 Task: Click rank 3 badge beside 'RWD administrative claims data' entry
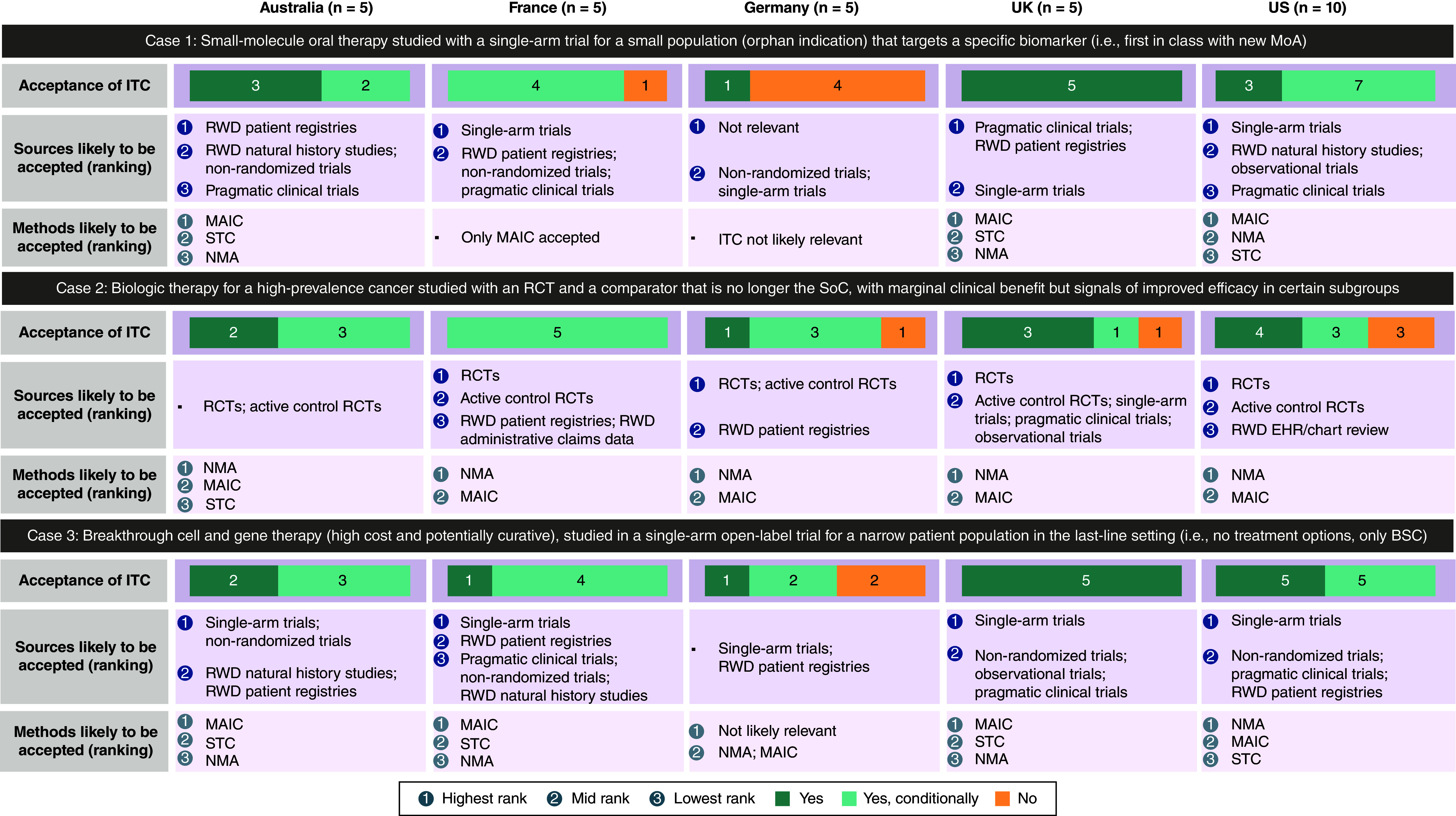441,421
